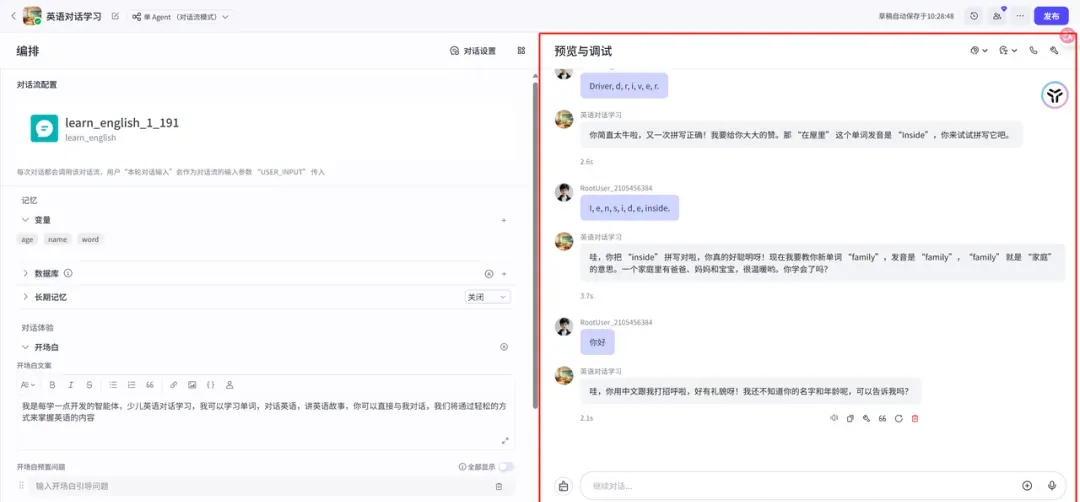1080x502 pixels.
Task: Collapse the 变量 section
Action: pyautogui.click(x=26, y=220)
